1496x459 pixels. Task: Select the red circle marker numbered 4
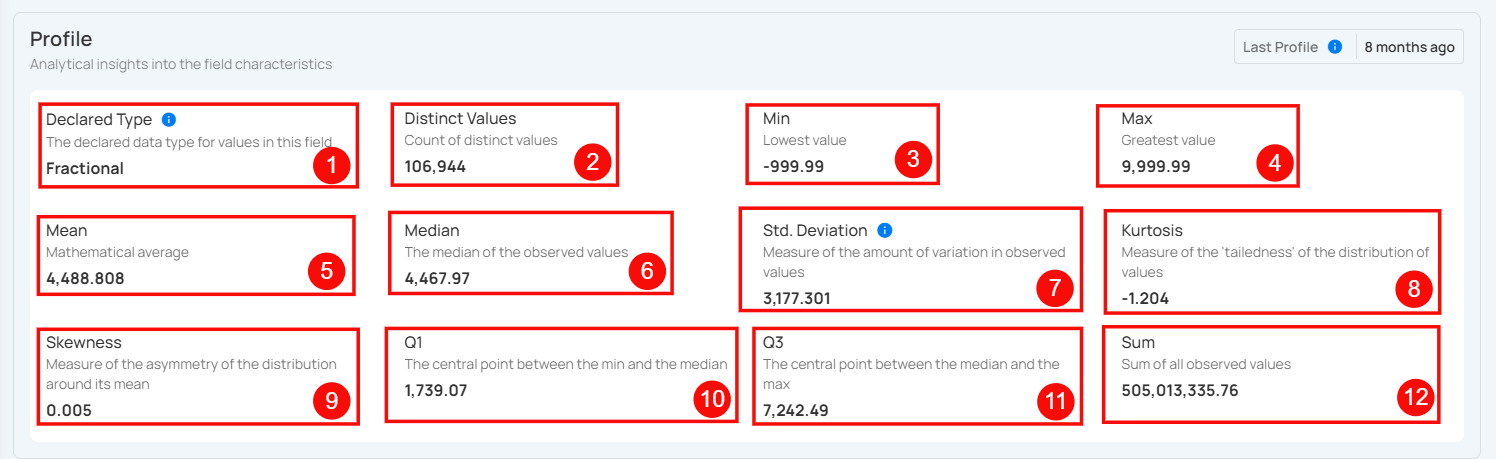tap(1274, 163)
